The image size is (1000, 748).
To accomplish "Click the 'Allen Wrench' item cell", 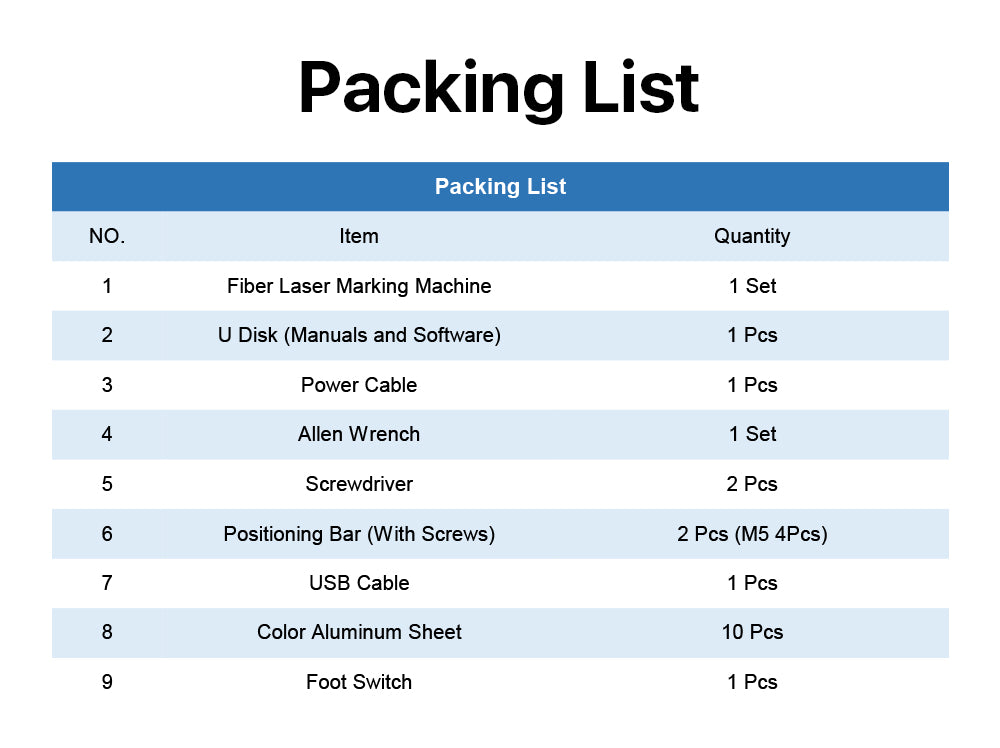I will click(359, 434).
